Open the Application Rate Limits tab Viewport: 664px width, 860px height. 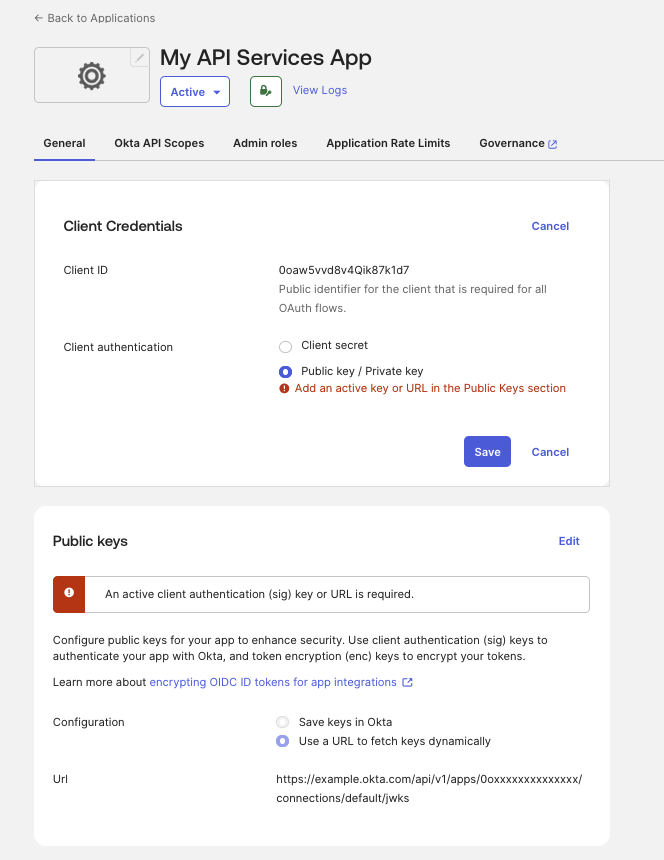pyautogui.click(x=388, y=143)
